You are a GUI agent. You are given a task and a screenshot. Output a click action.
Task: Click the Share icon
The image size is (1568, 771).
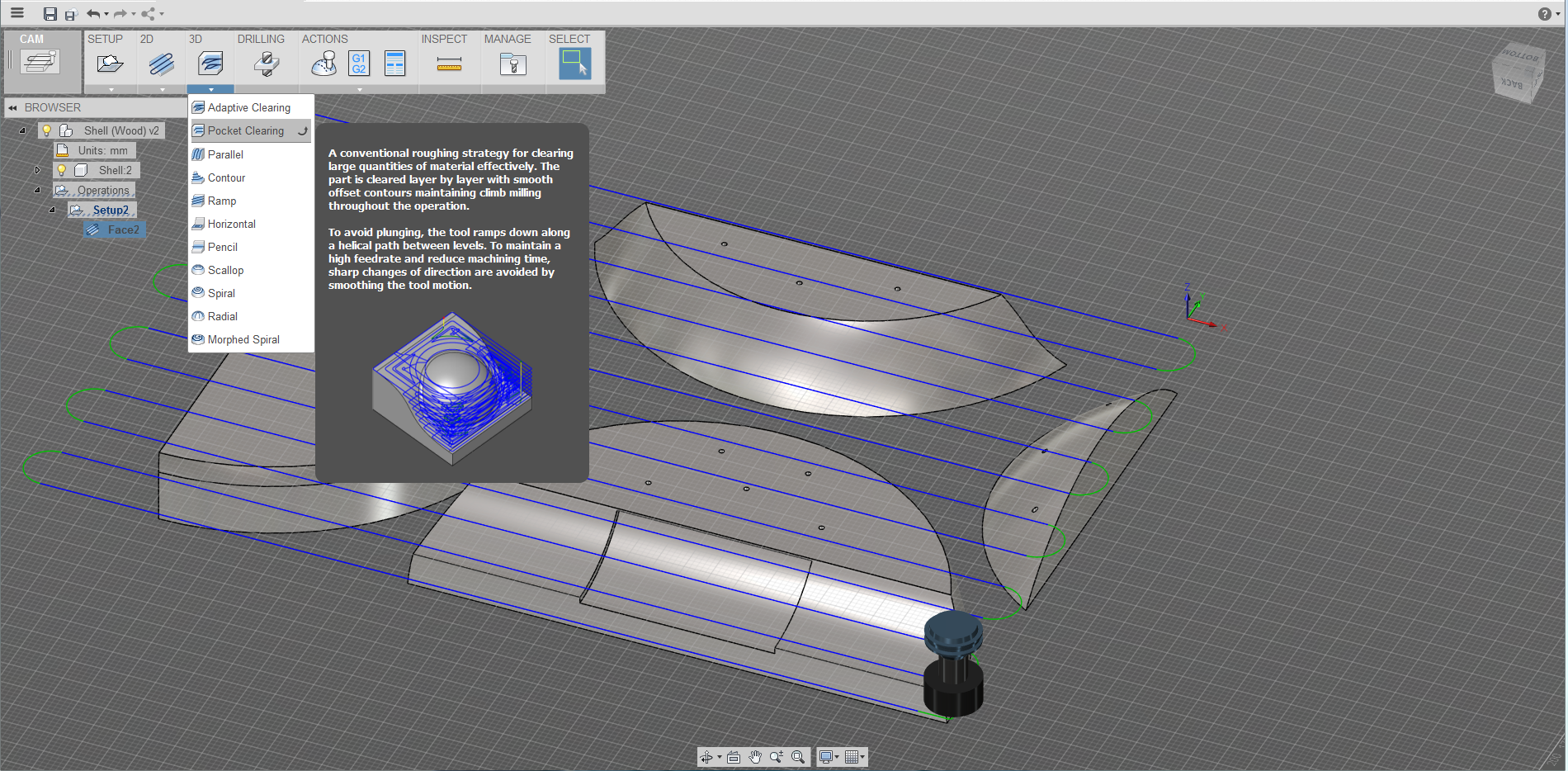click(x=148, y=14)
